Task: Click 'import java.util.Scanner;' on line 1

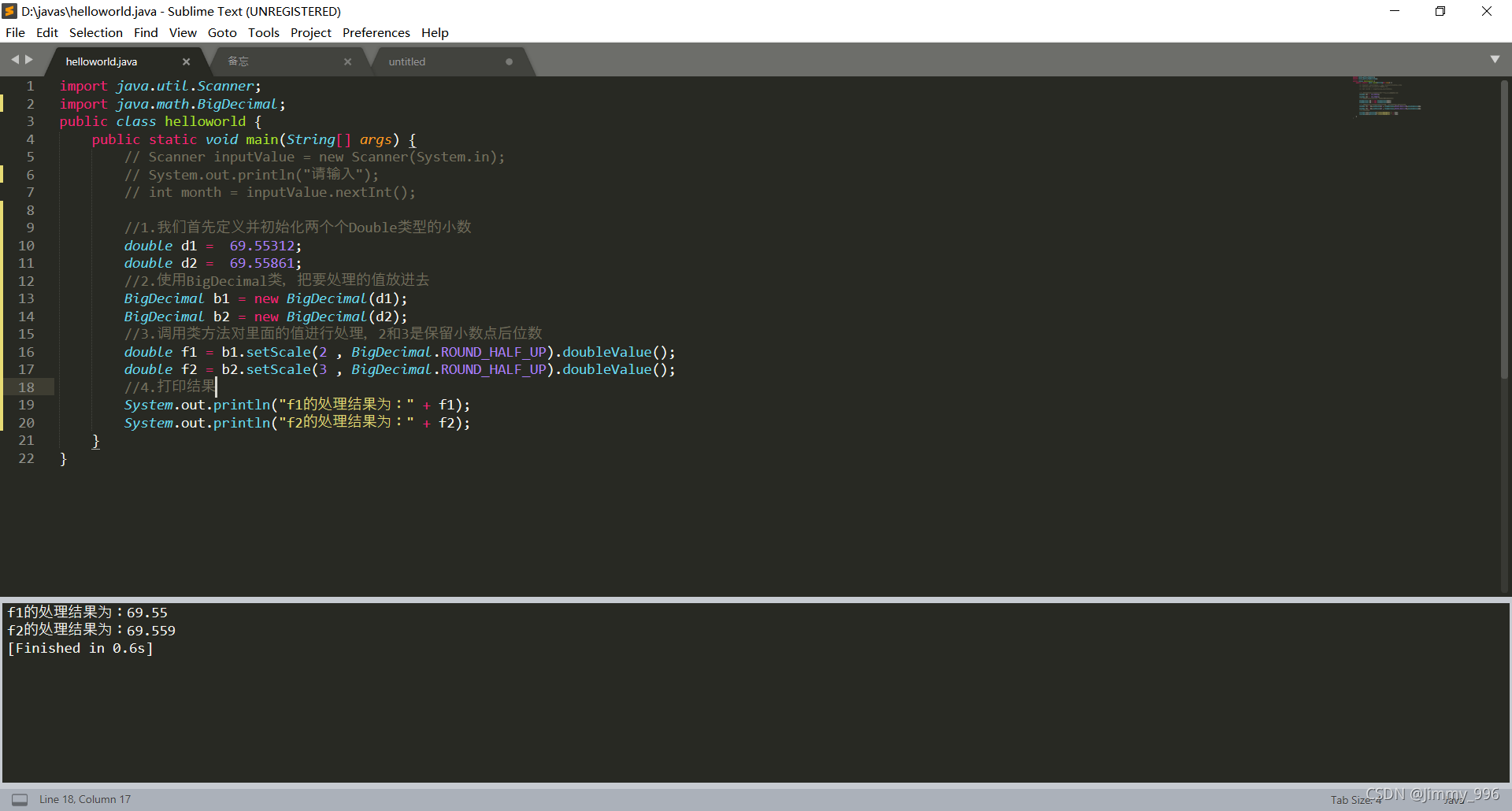Action: 161,86
